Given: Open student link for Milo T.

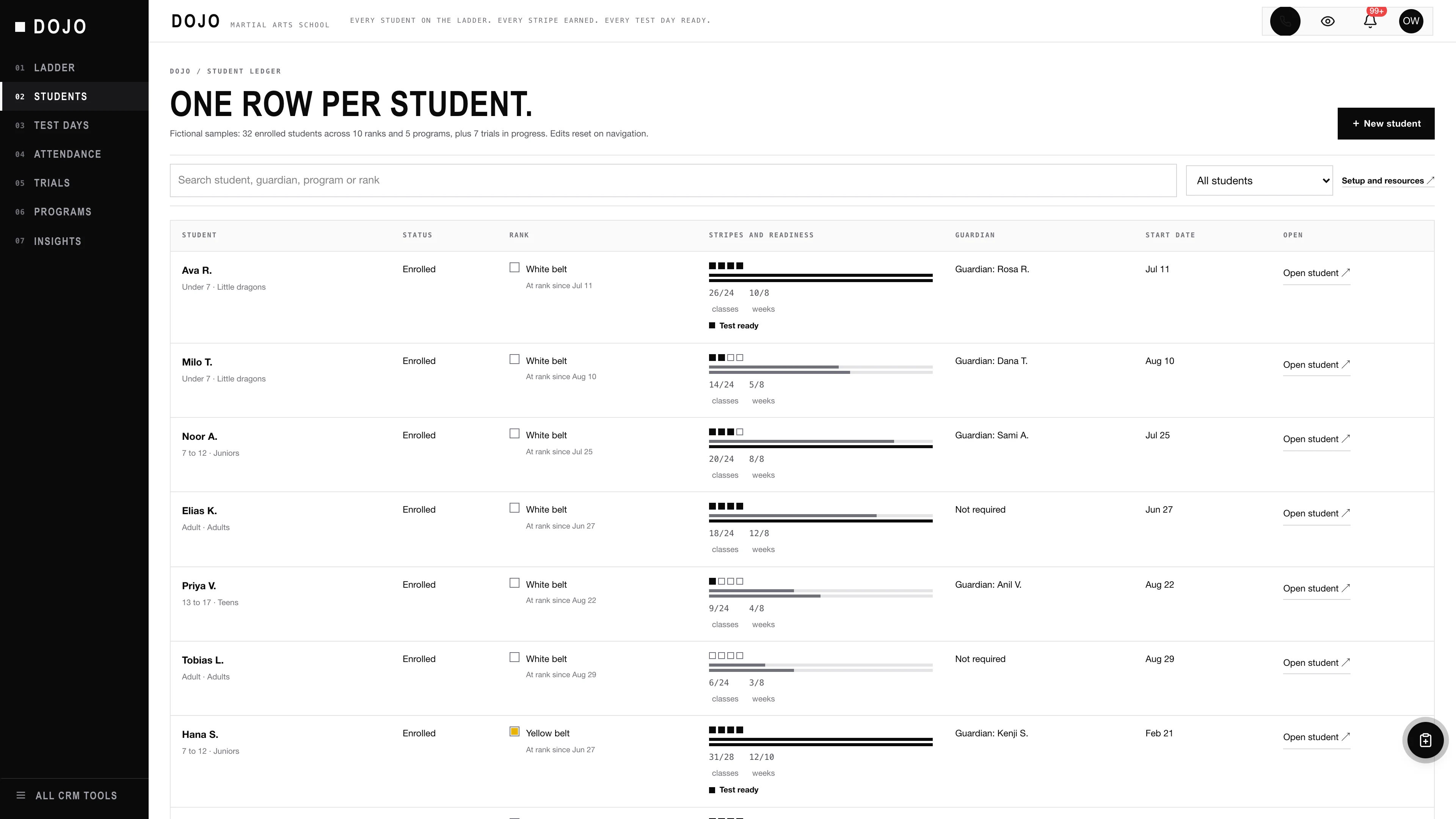Looking at the screenshot, I should [x=1316, y=364].
